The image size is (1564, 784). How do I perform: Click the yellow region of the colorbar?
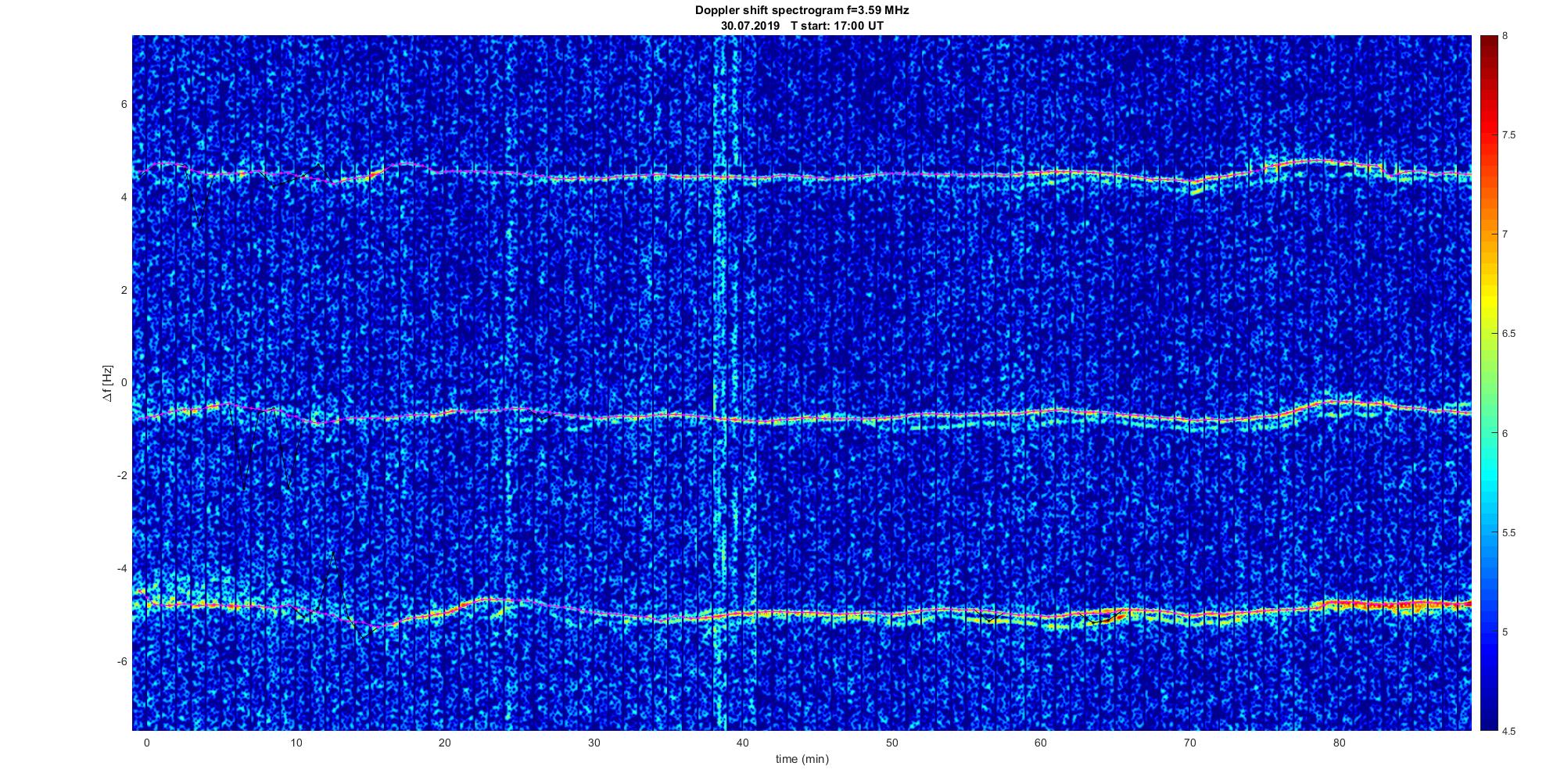pyautogui.click(x=1488, y=301)
